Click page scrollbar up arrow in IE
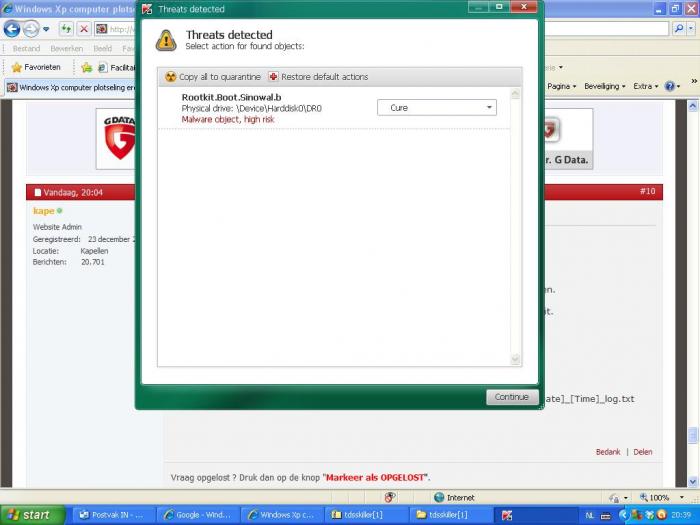Screen dimensions: 700x525 click(x=693, y=106)
